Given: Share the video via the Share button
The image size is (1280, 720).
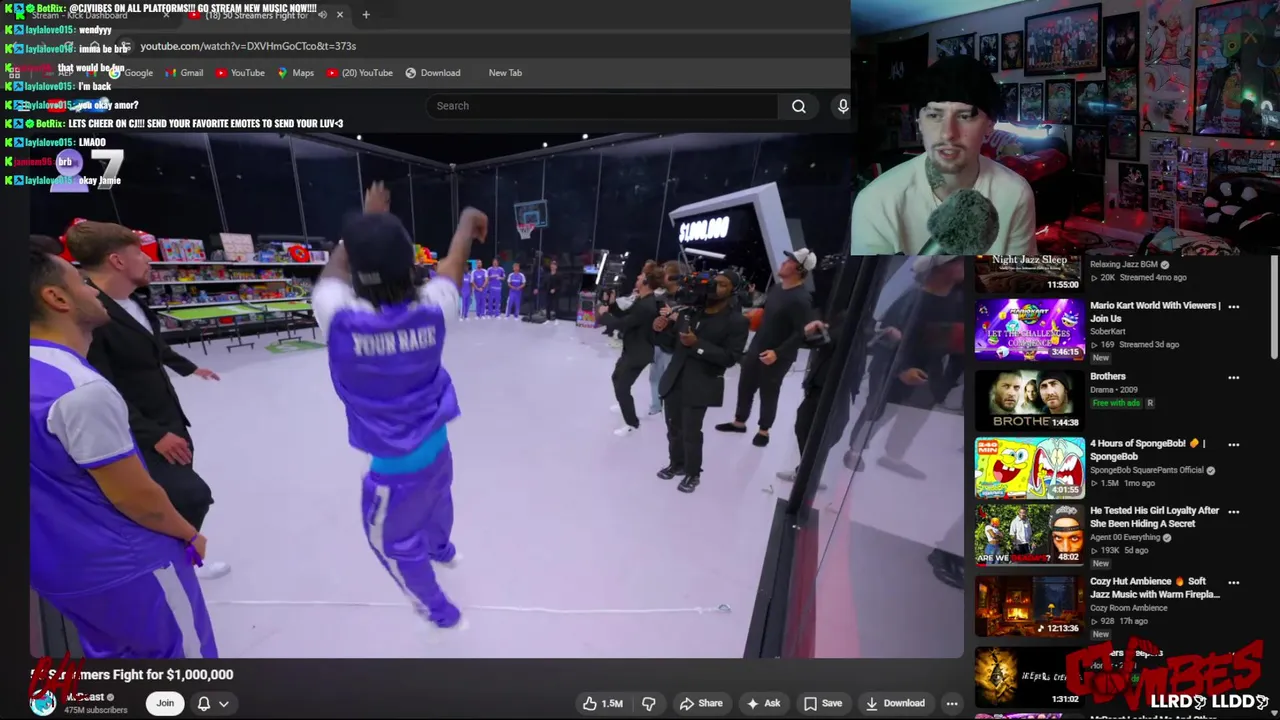Looking at the screenshot, I should pyautogui.click(x=701, y=703).
